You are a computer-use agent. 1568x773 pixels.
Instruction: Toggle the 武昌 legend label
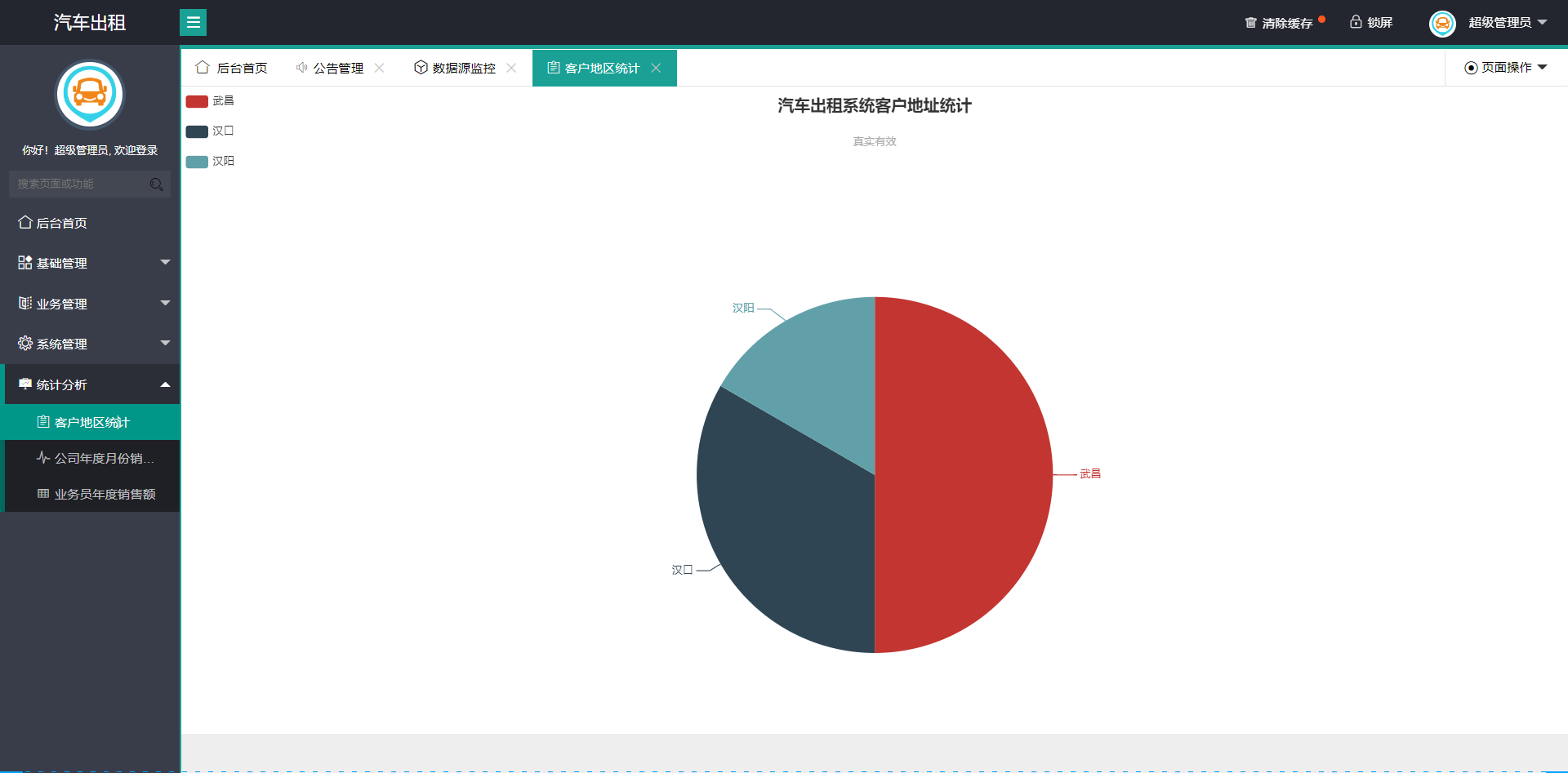[x=223, y=101]
